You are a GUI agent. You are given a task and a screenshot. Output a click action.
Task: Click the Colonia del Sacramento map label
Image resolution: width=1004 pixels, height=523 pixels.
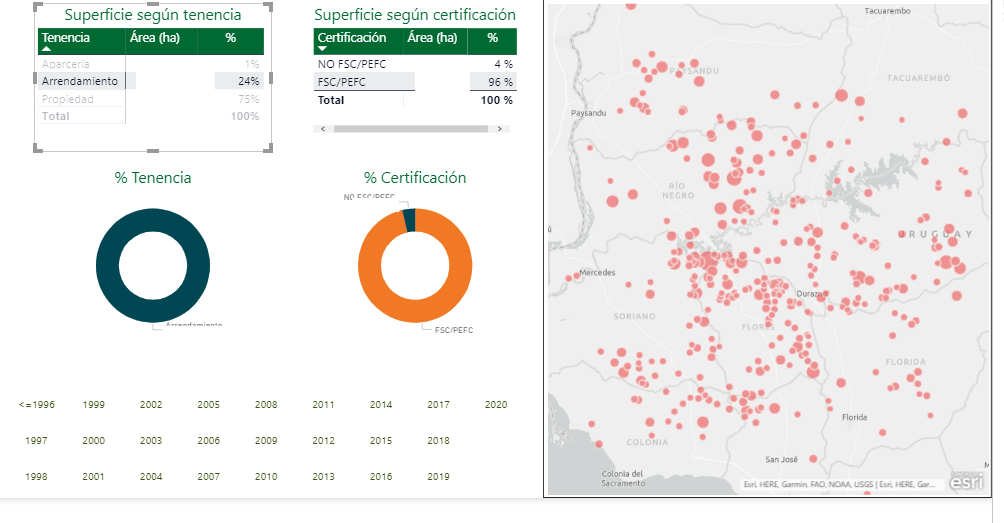pyautogui.click(x=622, y=479)
